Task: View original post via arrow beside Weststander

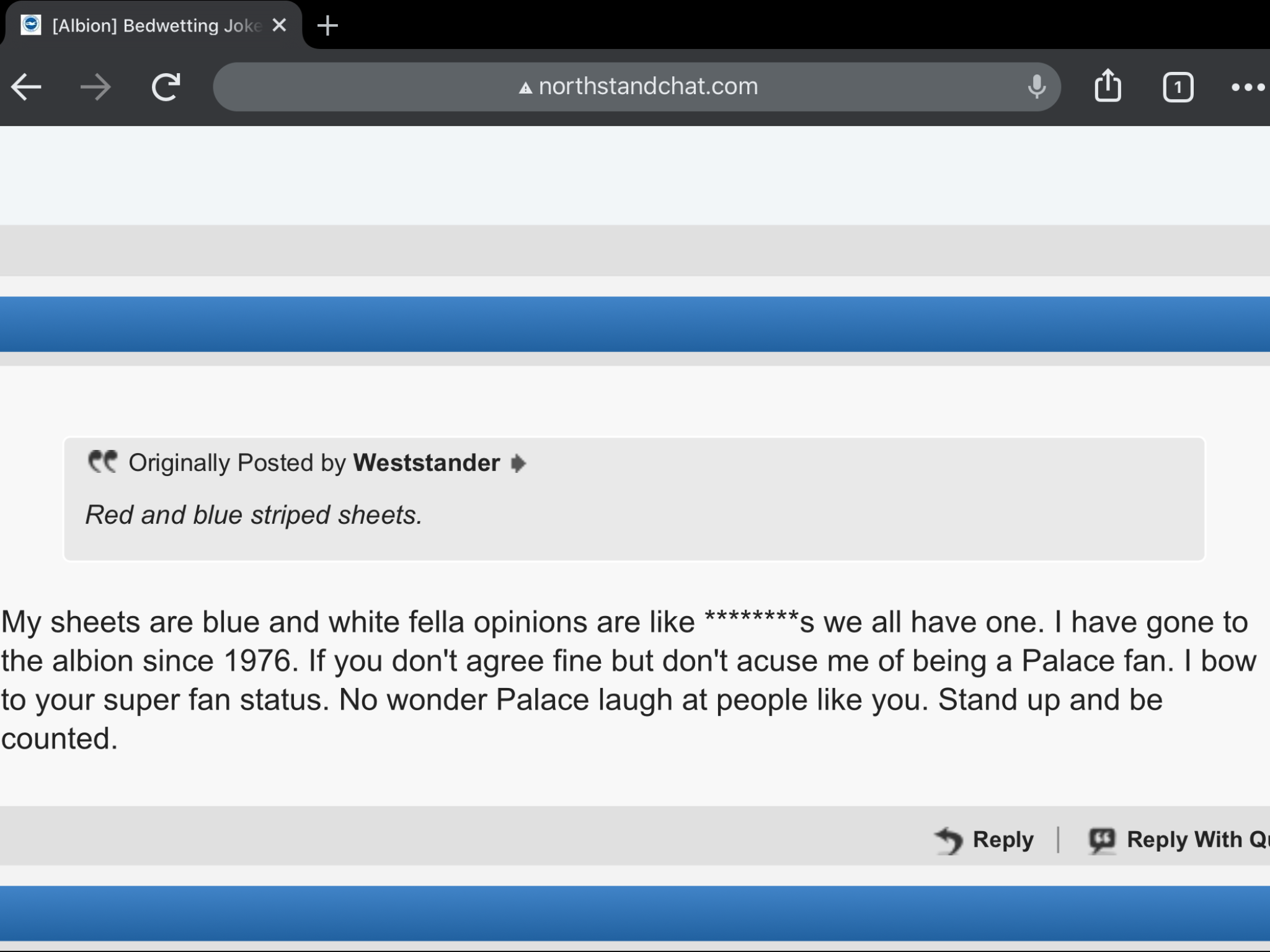Action: pyautogui.click(x=518, y=463)
